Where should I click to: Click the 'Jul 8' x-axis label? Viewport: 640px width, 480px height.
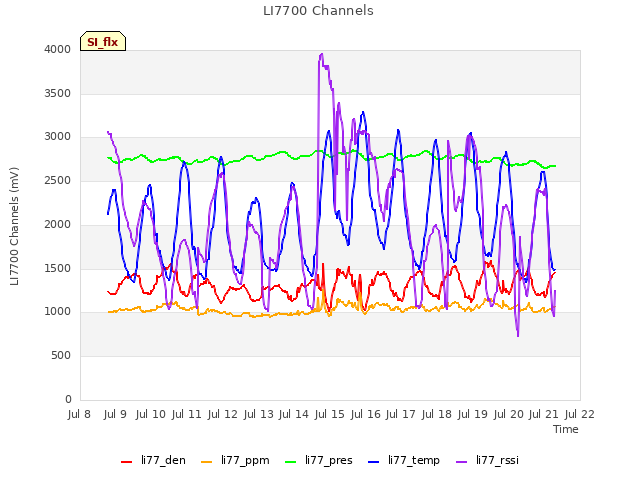click(79, 414)
